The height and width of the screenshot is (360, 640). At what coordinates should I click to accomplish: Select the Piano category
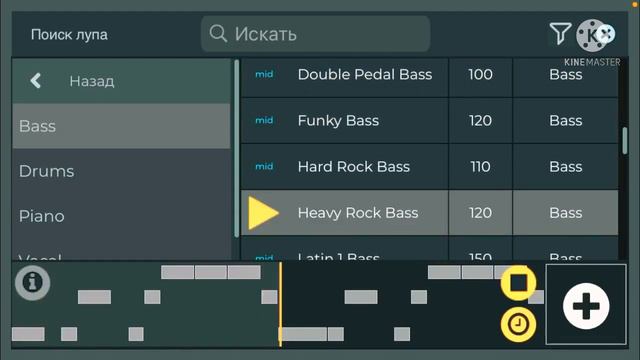pyautogui.click(x=121, y=216)
